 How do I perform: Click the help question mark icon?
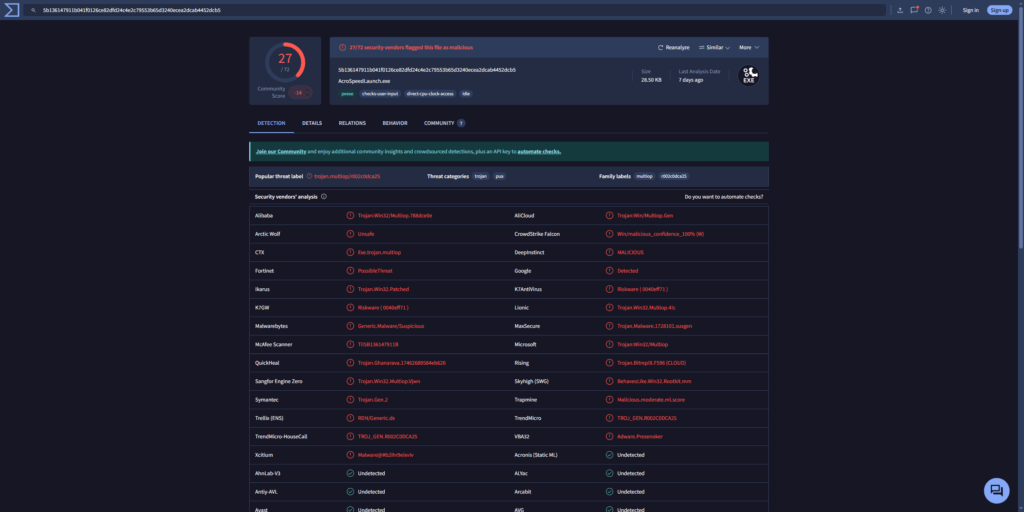point(928,10)
